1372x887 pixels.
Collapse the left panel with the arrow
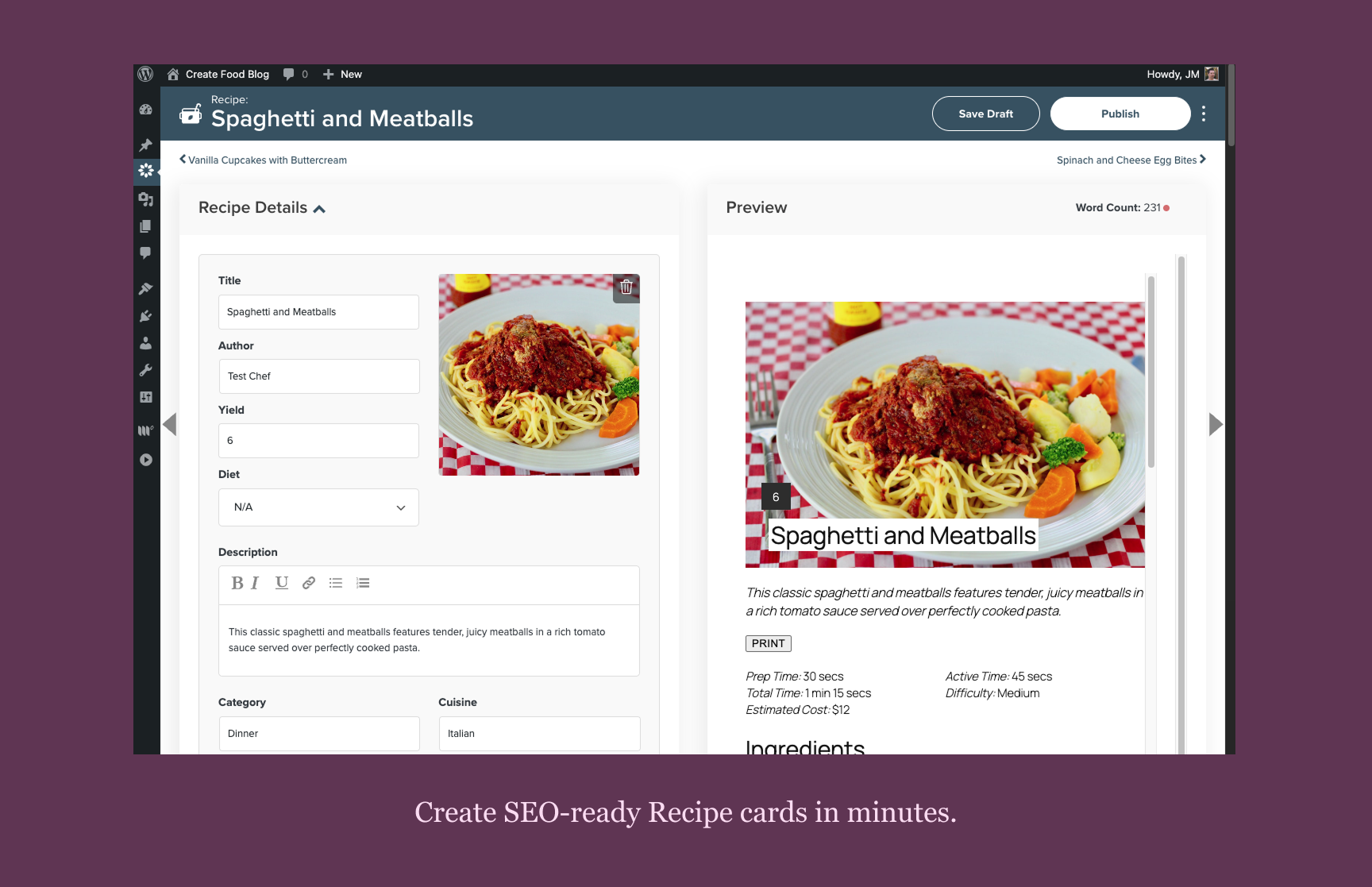click(x=169, y=424)
